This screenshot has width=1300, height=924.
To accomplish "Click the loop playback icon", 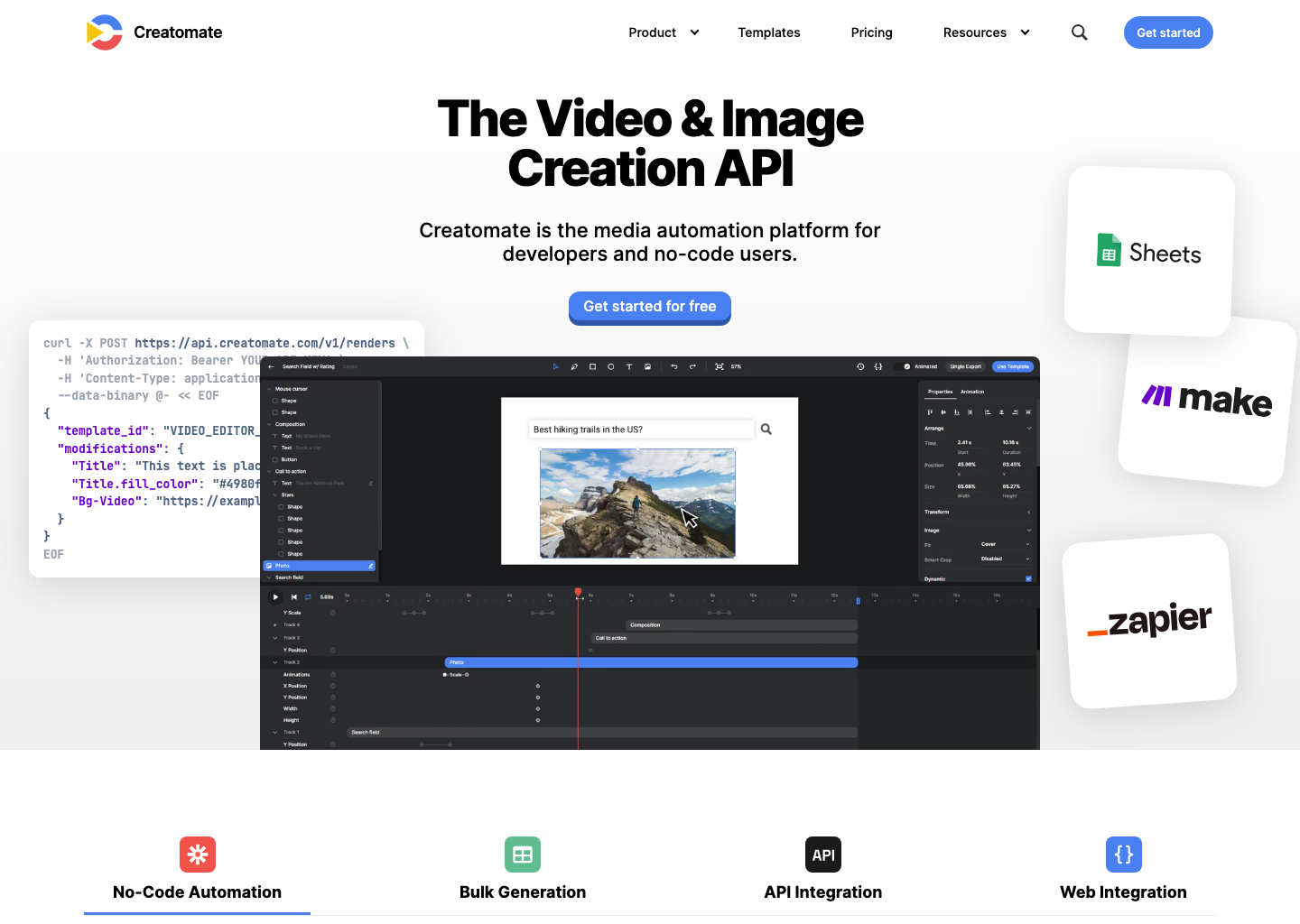I will click(x=308, y=596).
